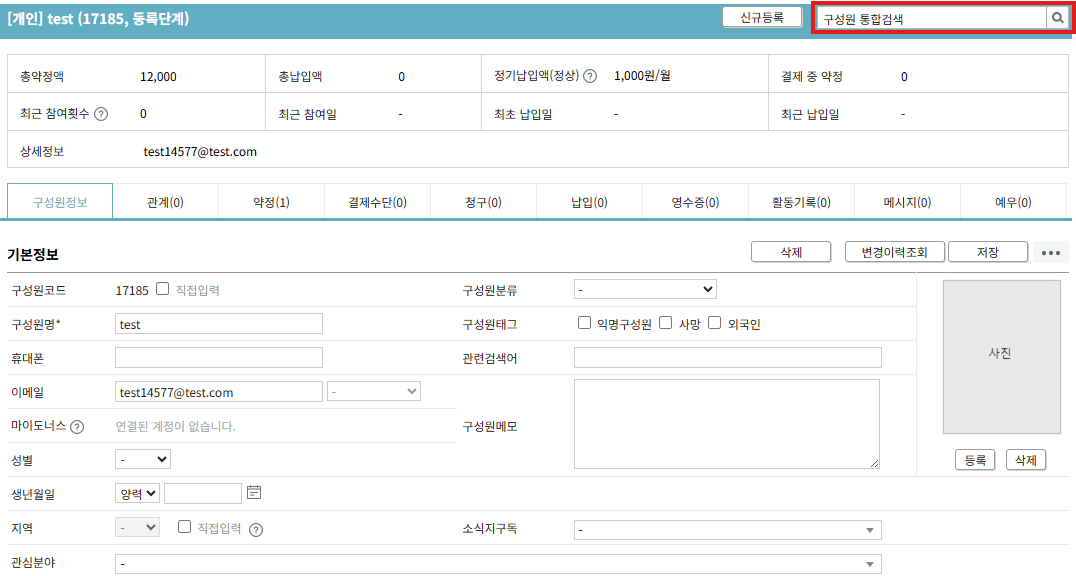
Task: Switch to the 납입(0) tab
Action: pos(589,202)
